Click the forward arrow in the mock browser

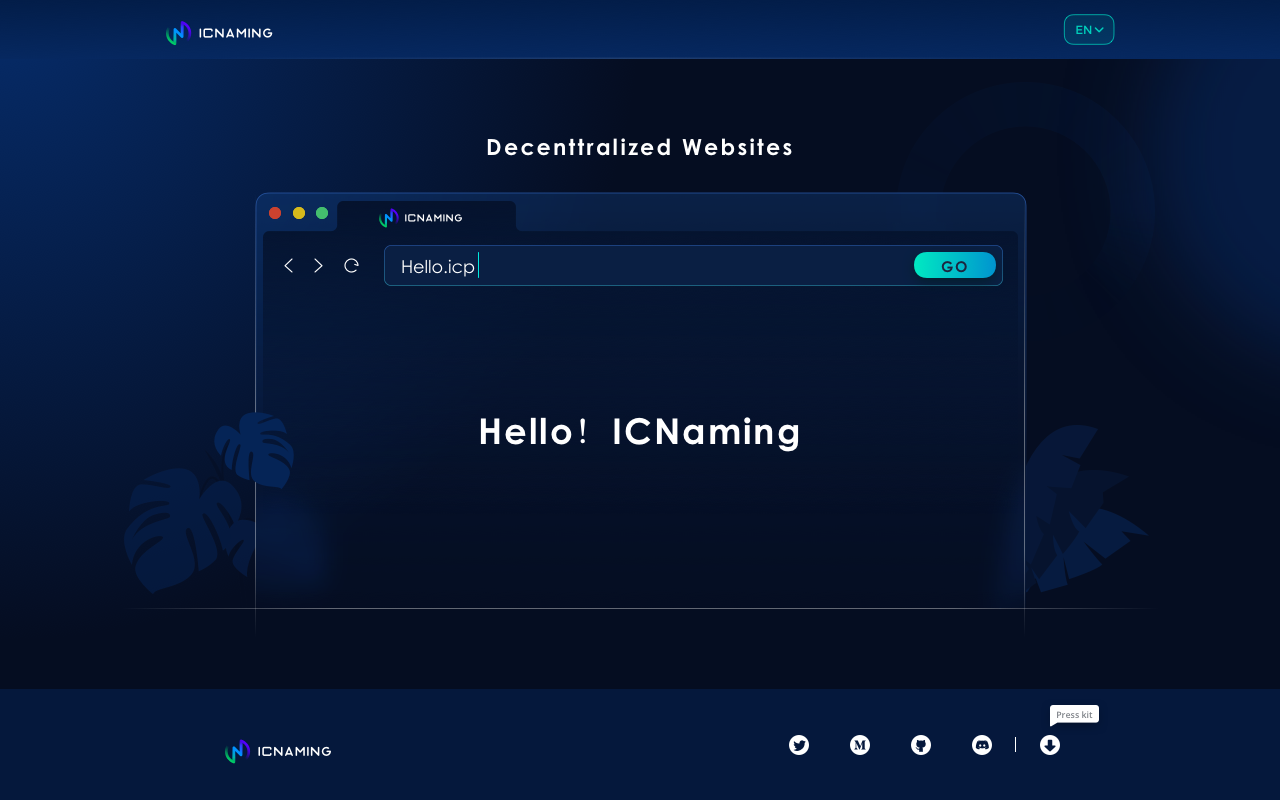318,265
